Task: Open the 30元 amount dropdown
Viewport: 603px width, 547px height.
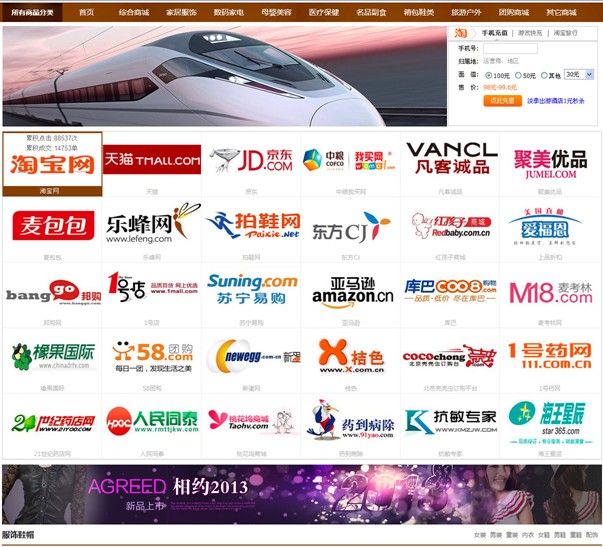Action: click(579, 74)
